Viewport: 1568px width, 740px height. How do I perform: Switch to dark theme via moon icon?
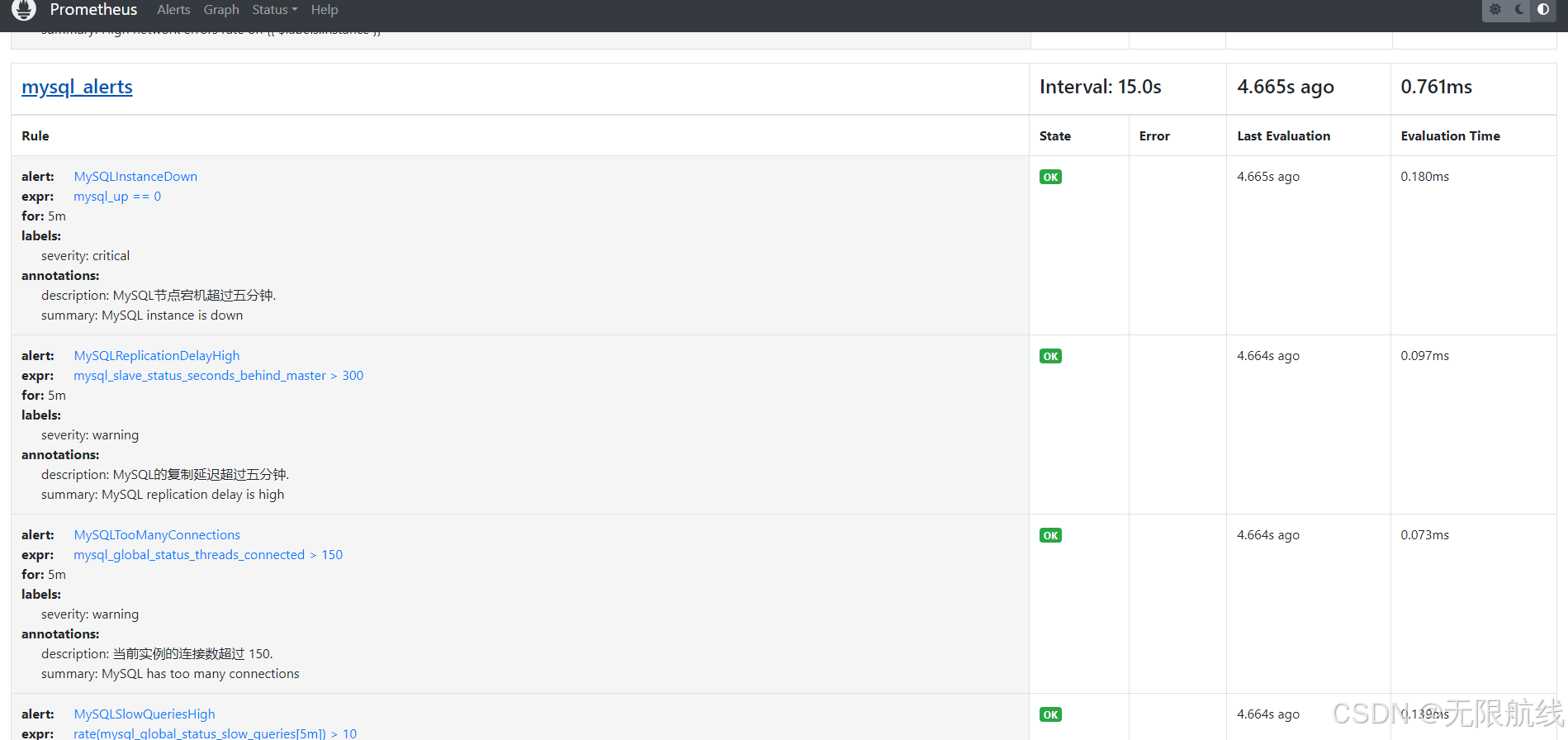coord(1519,10)
